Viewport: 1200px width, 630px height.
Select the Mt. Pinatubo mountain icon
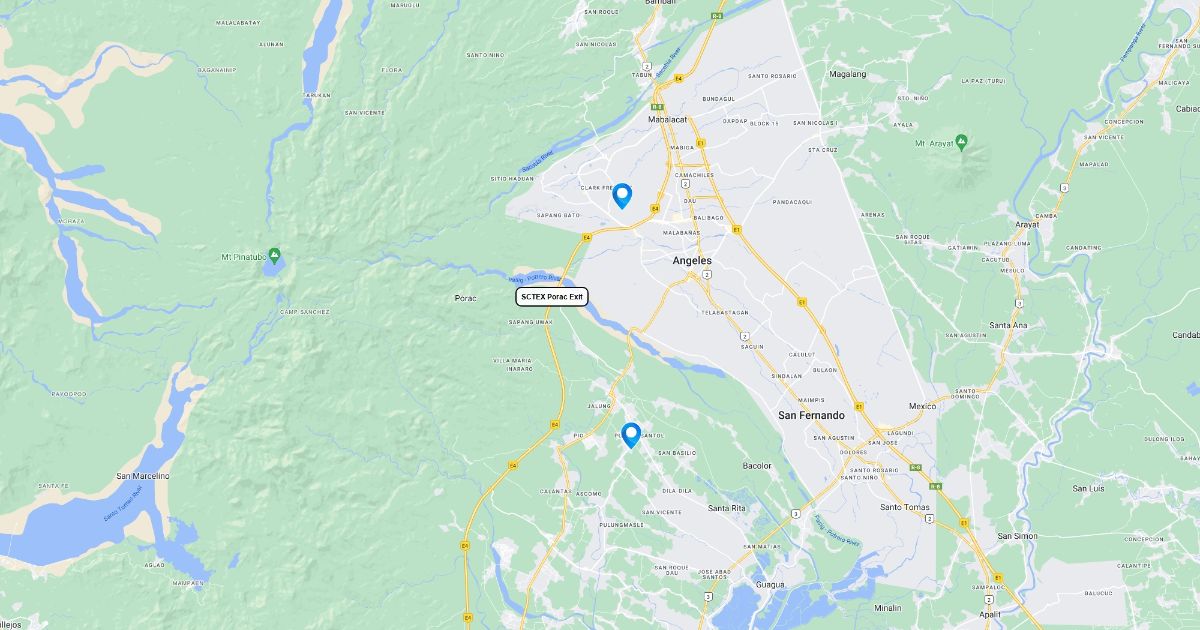click(275, 256)
